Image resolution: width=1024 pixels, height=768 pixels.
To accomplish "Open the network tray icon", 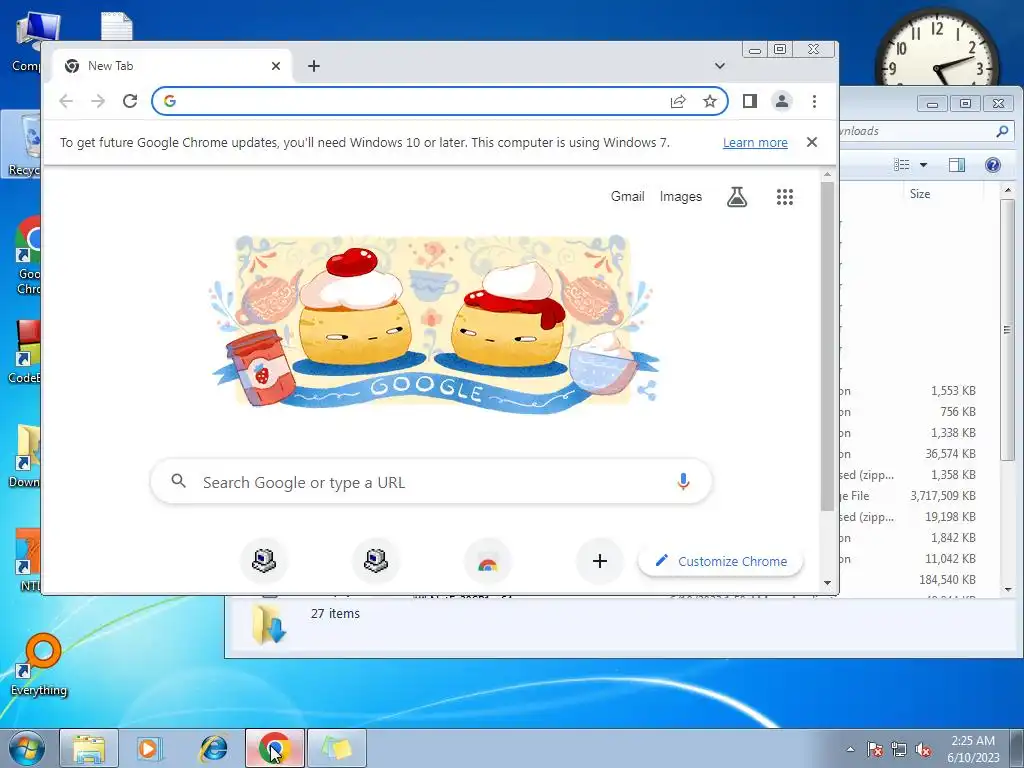I will [x=899, y=749].
